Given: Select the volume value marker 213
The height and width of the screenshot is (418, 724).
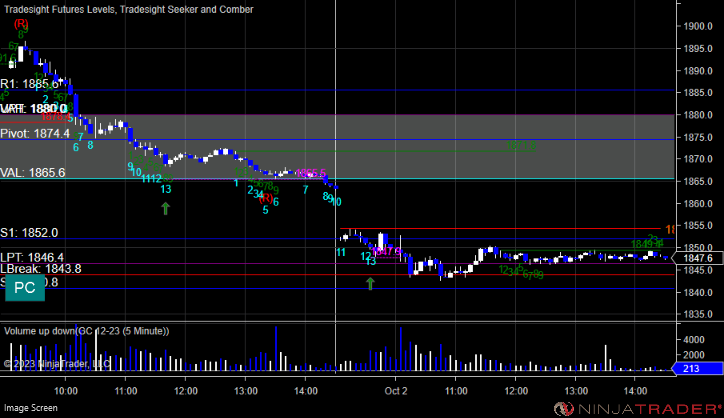Looking at the screenshot, I should [x=698, y=369].
